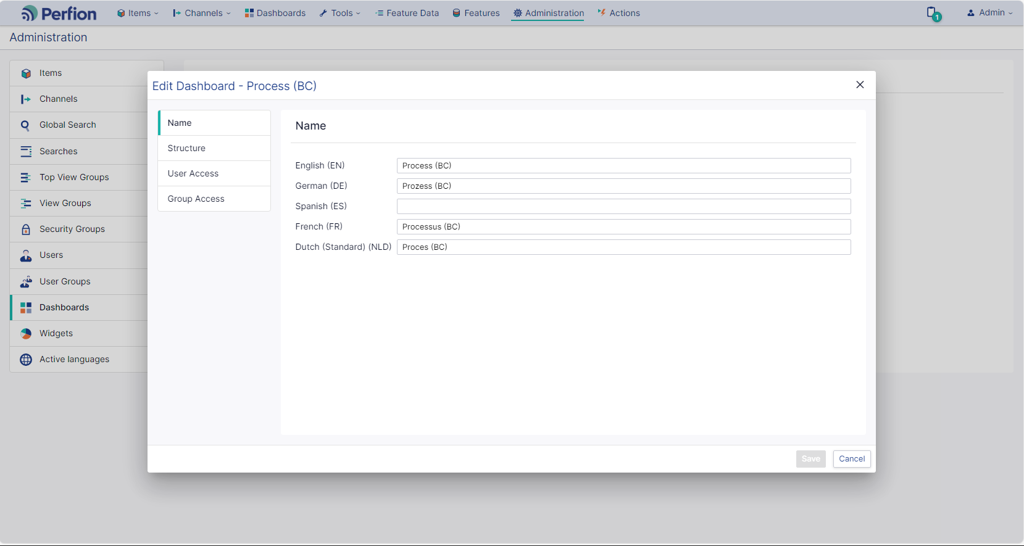This screenshot has width=1024, height=546.
Task: Click the Searches list icon in sidebar
Action: click(x=25, y=152)
